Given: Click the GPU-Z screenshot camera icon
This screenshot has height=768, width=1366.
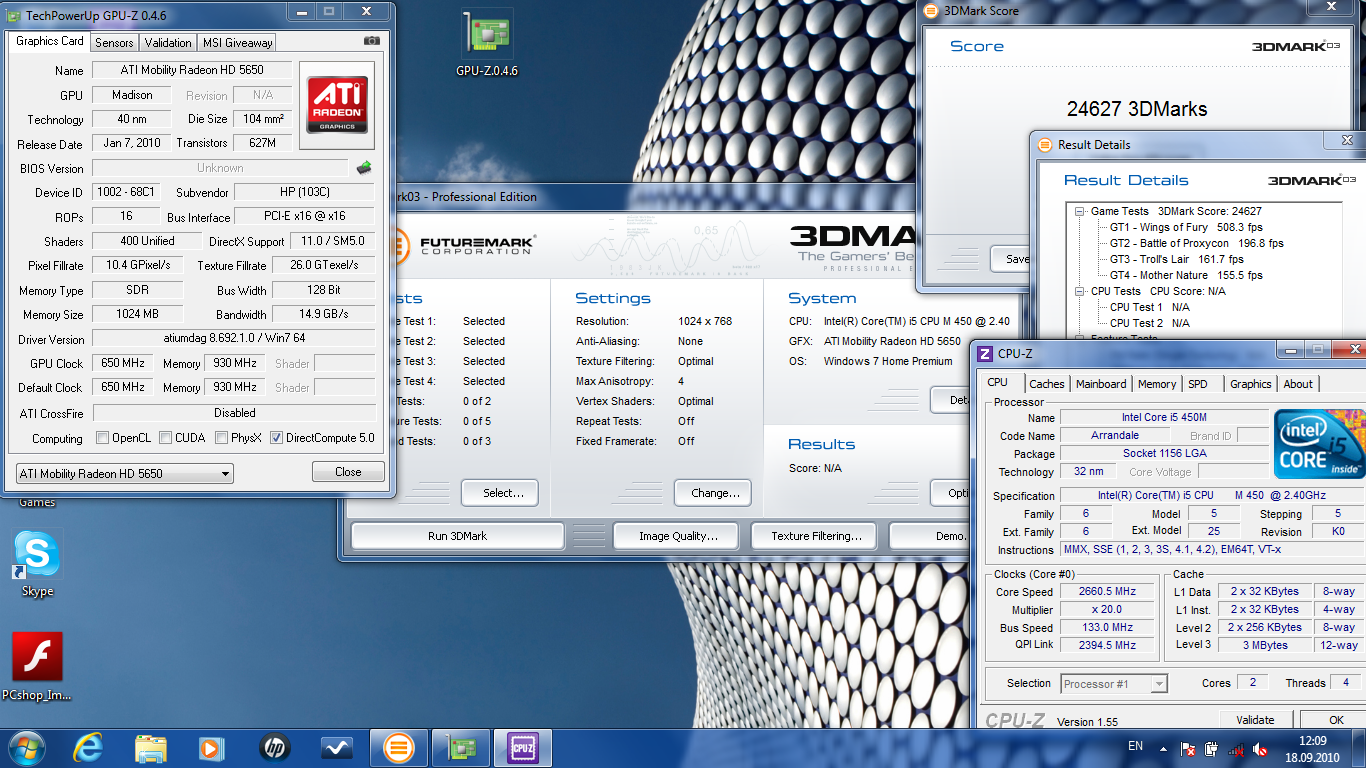Looking at the screenshot, I should (x=372, y=41).
